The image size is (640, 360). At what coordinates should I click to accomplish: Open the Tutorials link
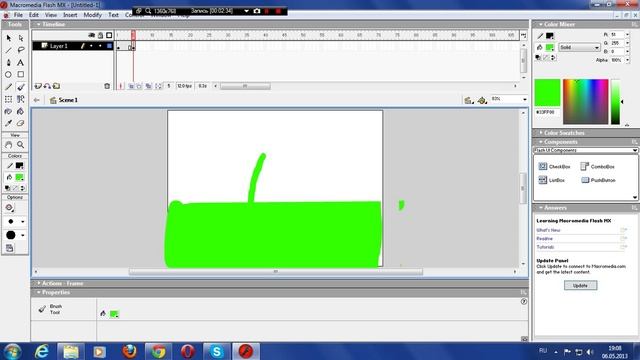tap(545, 247)
